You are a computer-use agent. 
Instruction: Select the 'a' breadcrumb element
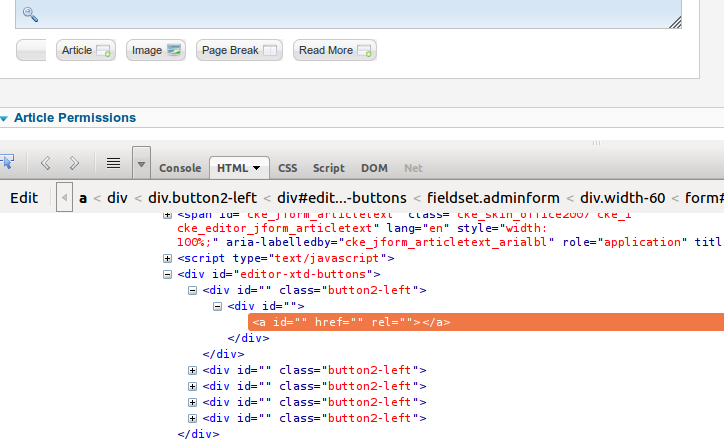pos(83,198)
